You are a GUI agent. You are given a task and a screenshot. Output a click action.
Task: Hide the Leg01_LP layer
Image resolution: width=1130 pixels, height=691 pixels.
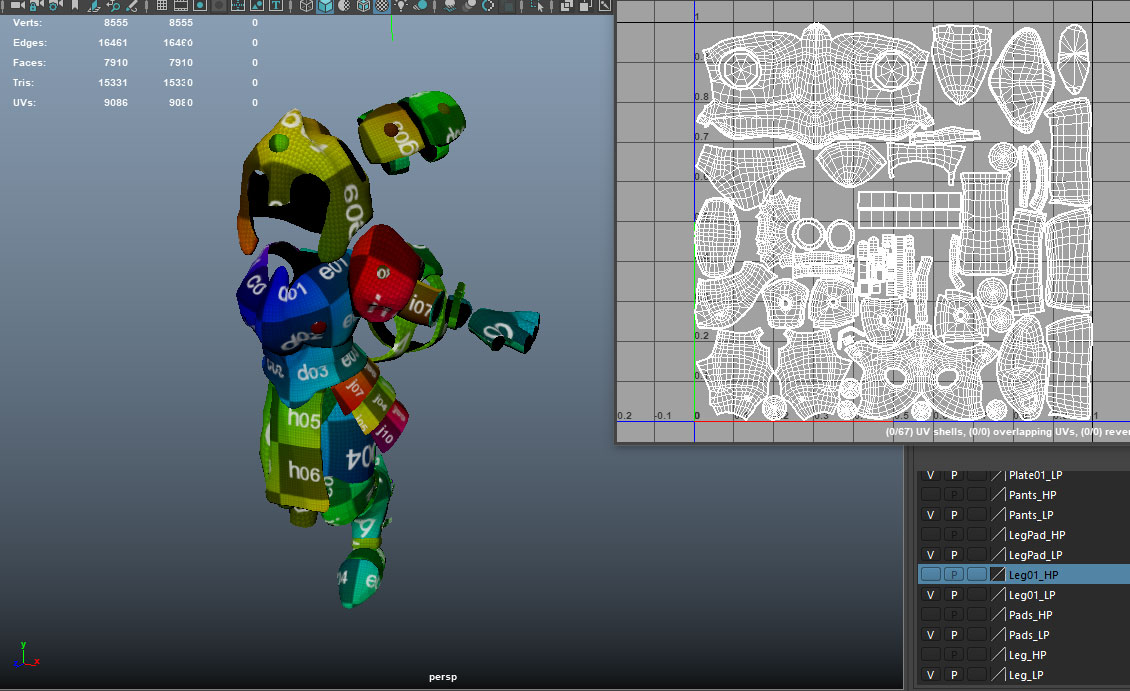point(930,595)
